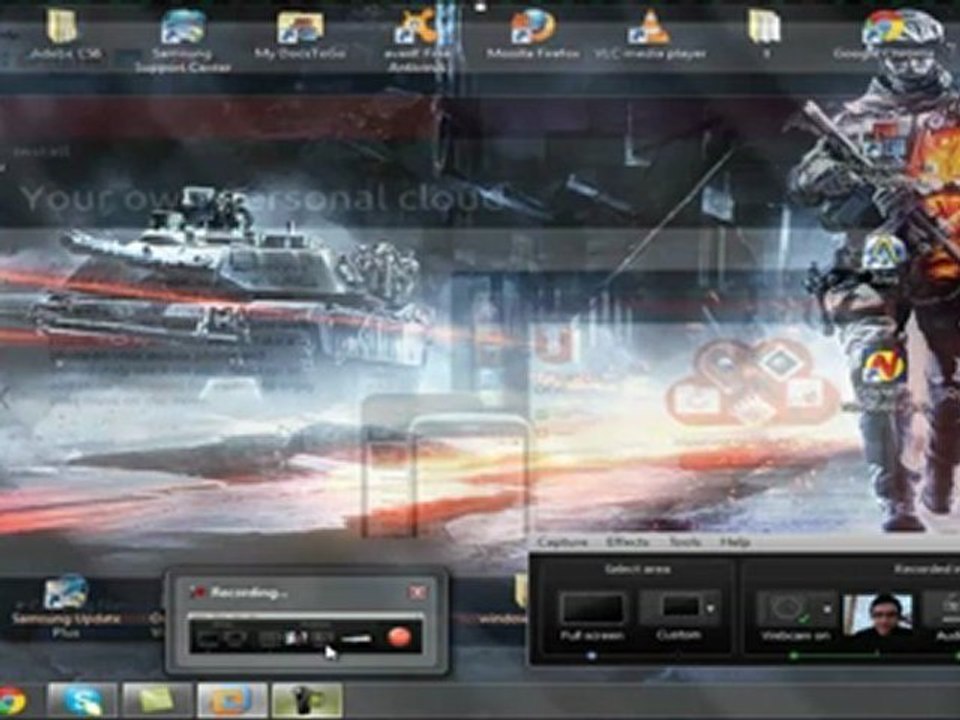The width and height of the screenshot is (960, 720).
Task: Select the Camtasia Recorder taskbar button
Action: pyautogui.click(x=307, y=700)
